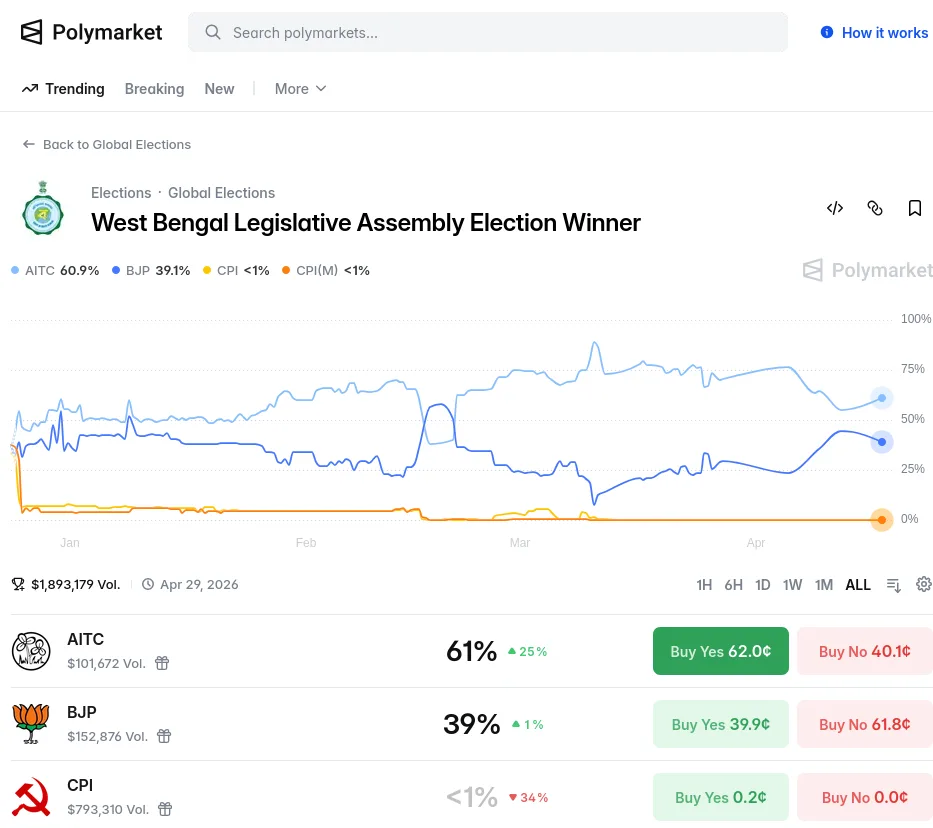Open the Trending tab
Screen dimensions: 933x828
click(x=63, y=89)
